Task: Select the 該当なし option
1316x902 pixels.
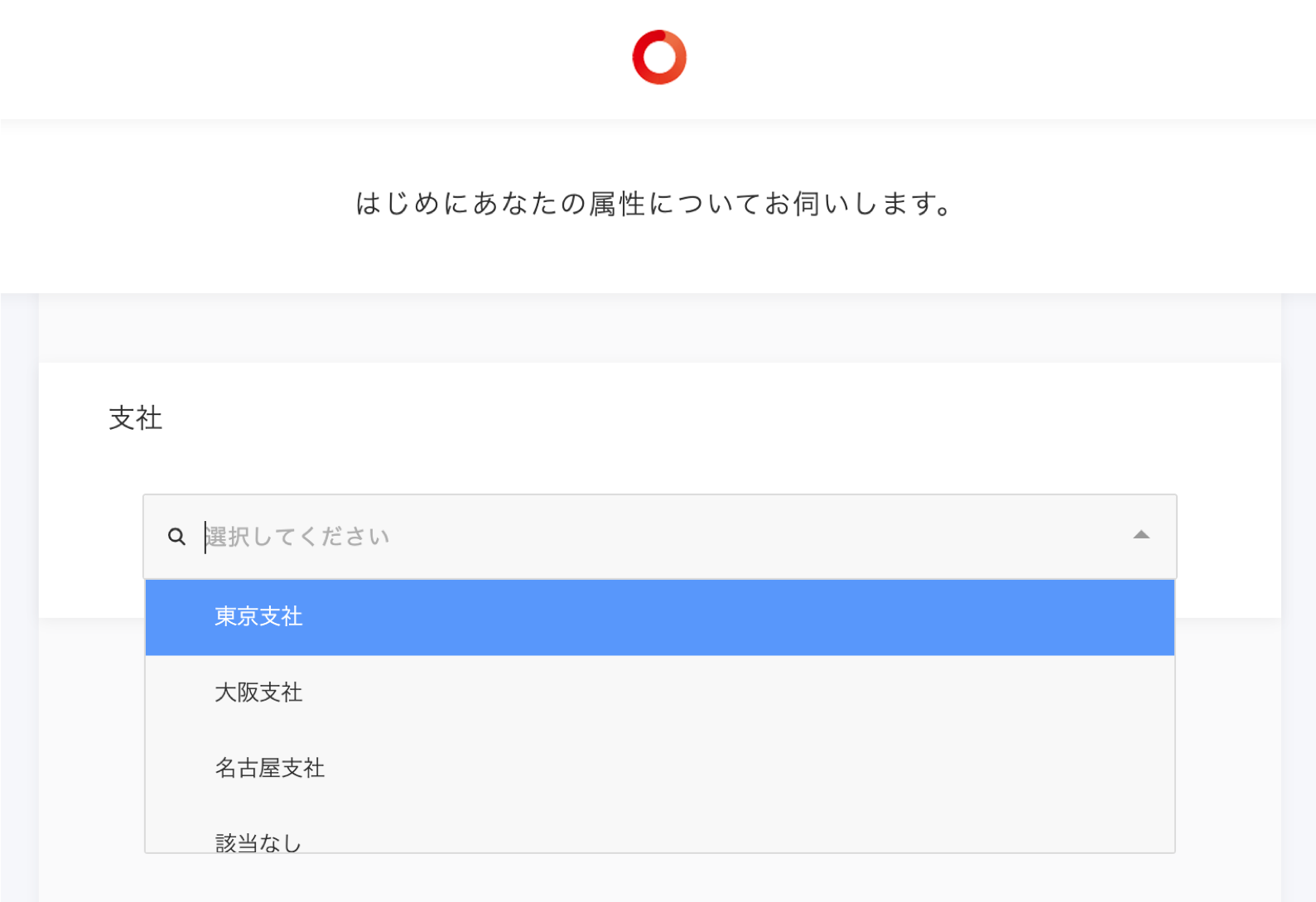Action: [x=258, y=842]
